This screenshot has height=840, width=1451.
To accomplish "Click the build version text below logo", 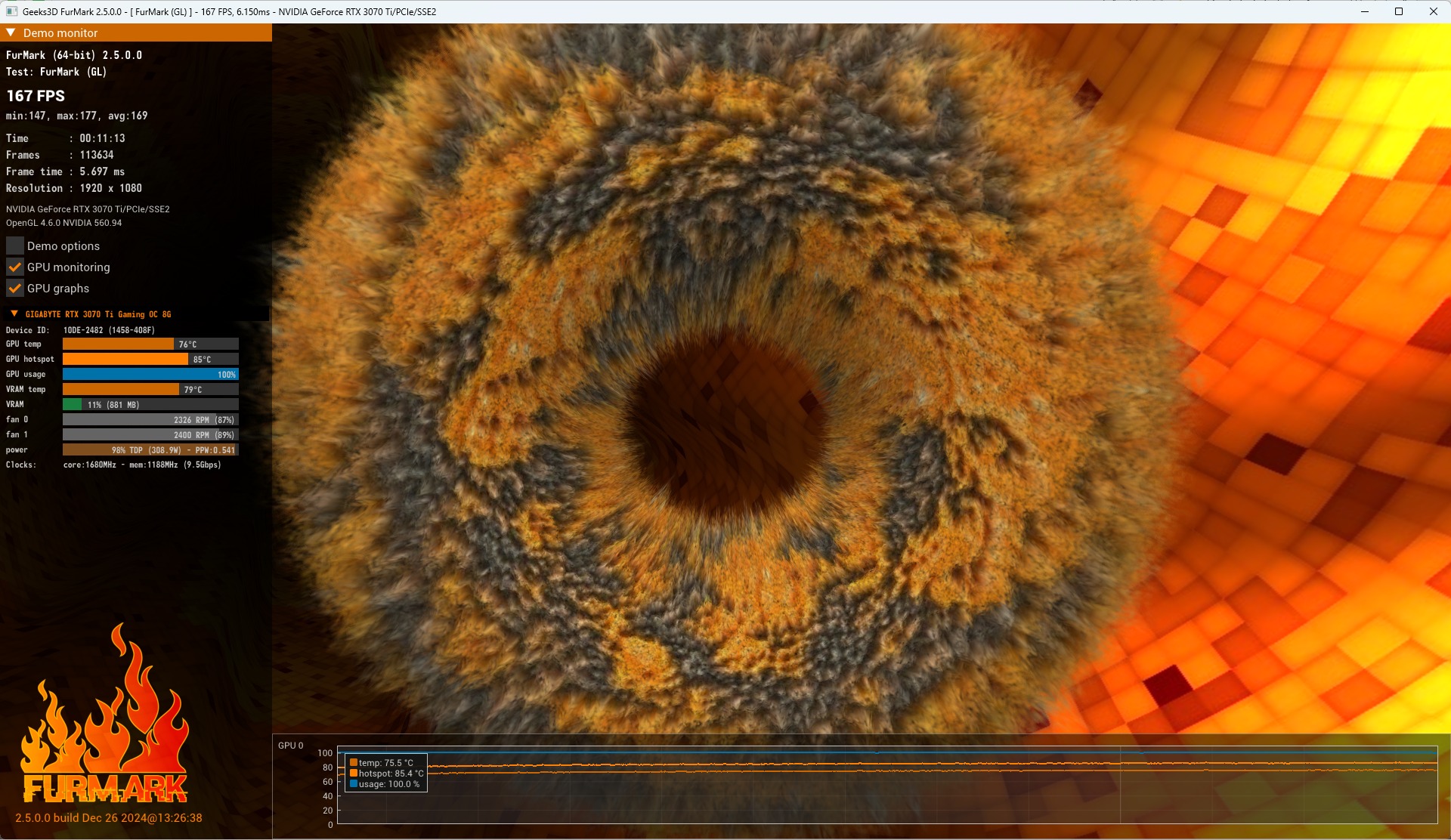I will tap(109, 818).
